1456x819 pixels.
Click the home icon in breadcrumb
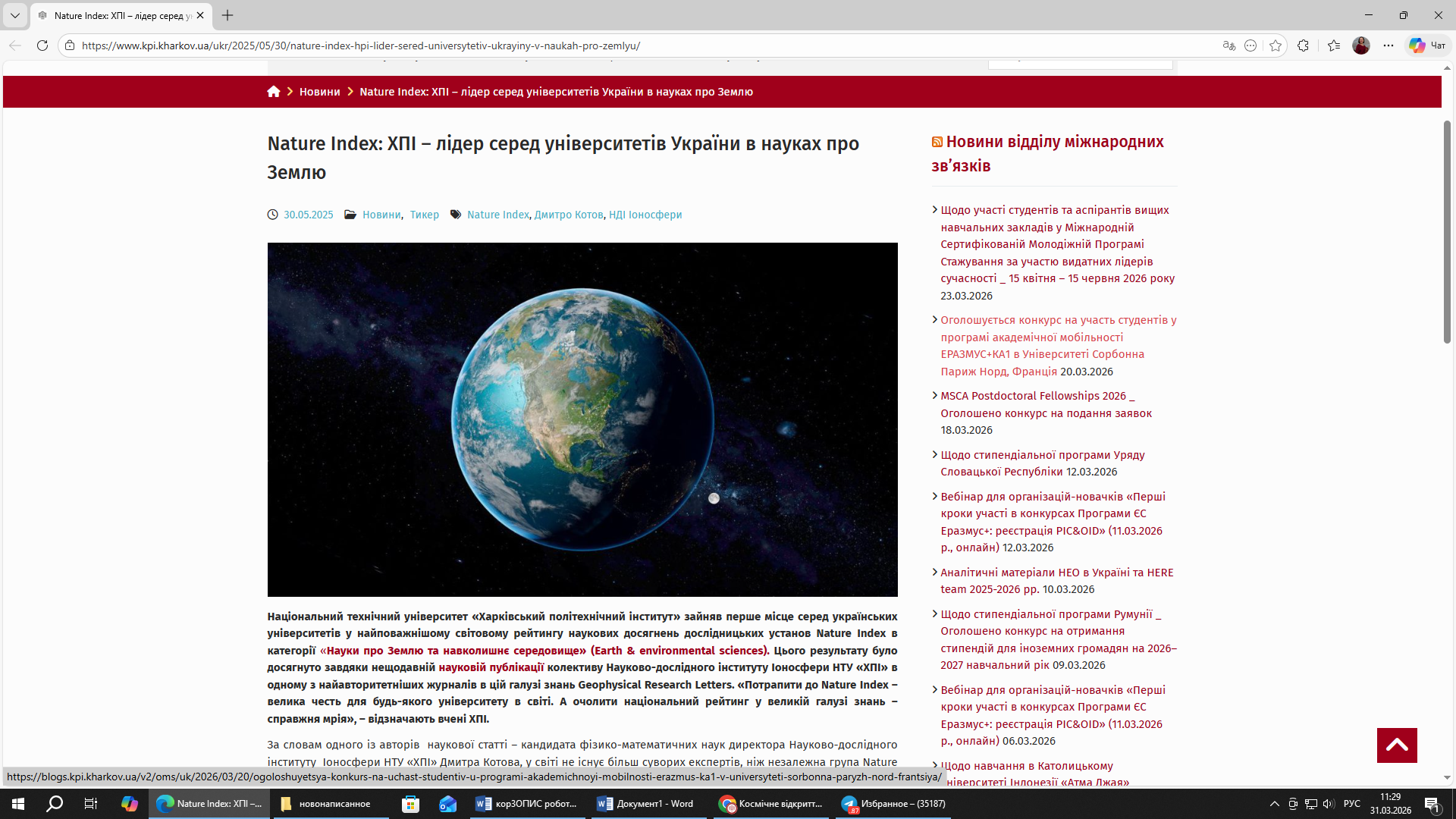point(274,92)
